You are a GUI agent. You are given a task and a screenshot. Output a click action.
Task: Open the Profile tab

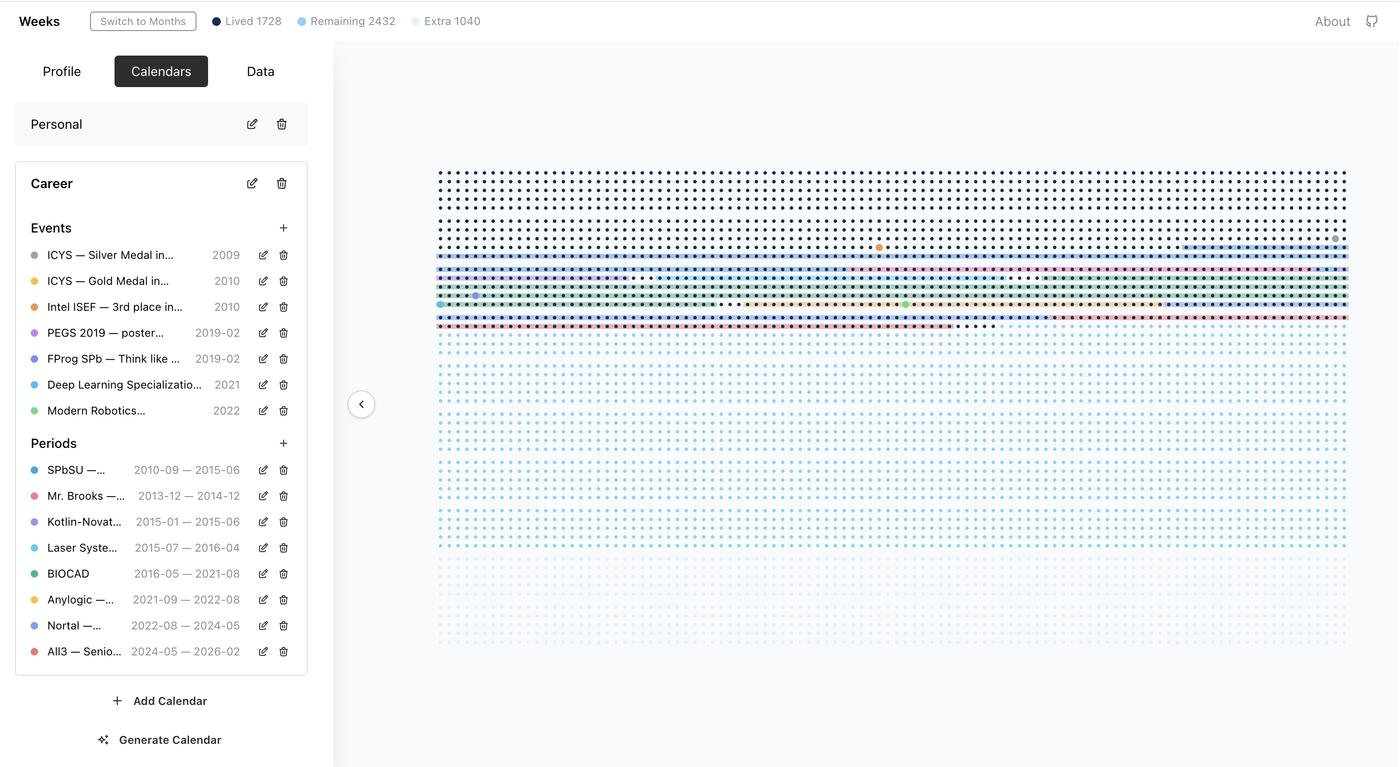tap(62, 71)
